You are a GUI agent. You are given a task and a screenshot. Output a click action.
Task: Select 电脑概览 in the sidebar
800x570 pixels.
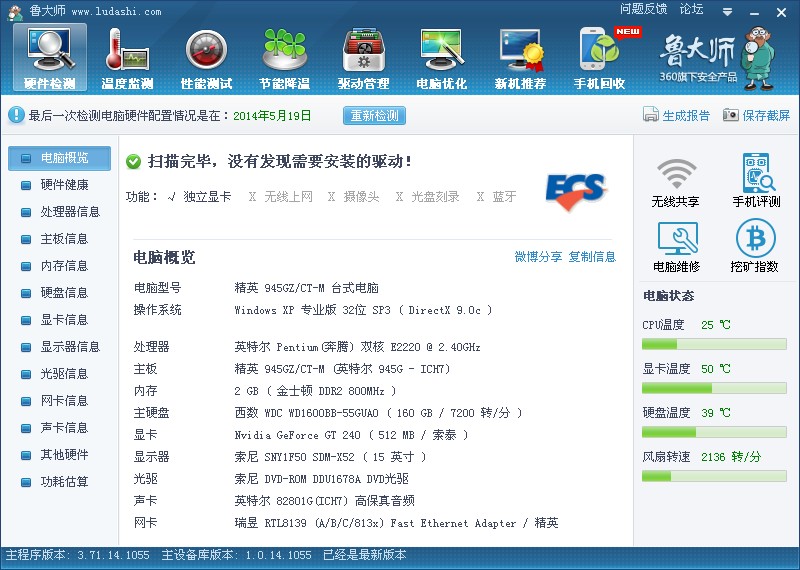tap(59, 158)
